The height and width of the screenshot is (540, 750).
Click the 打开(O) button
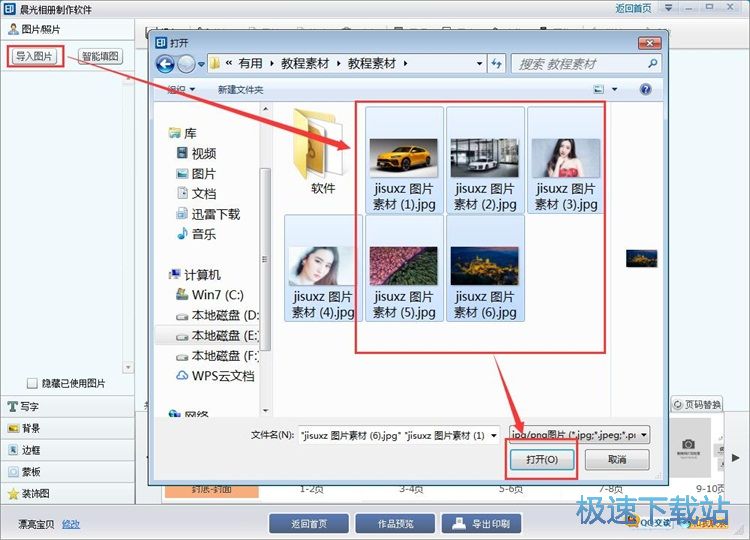tap(542, 460)
